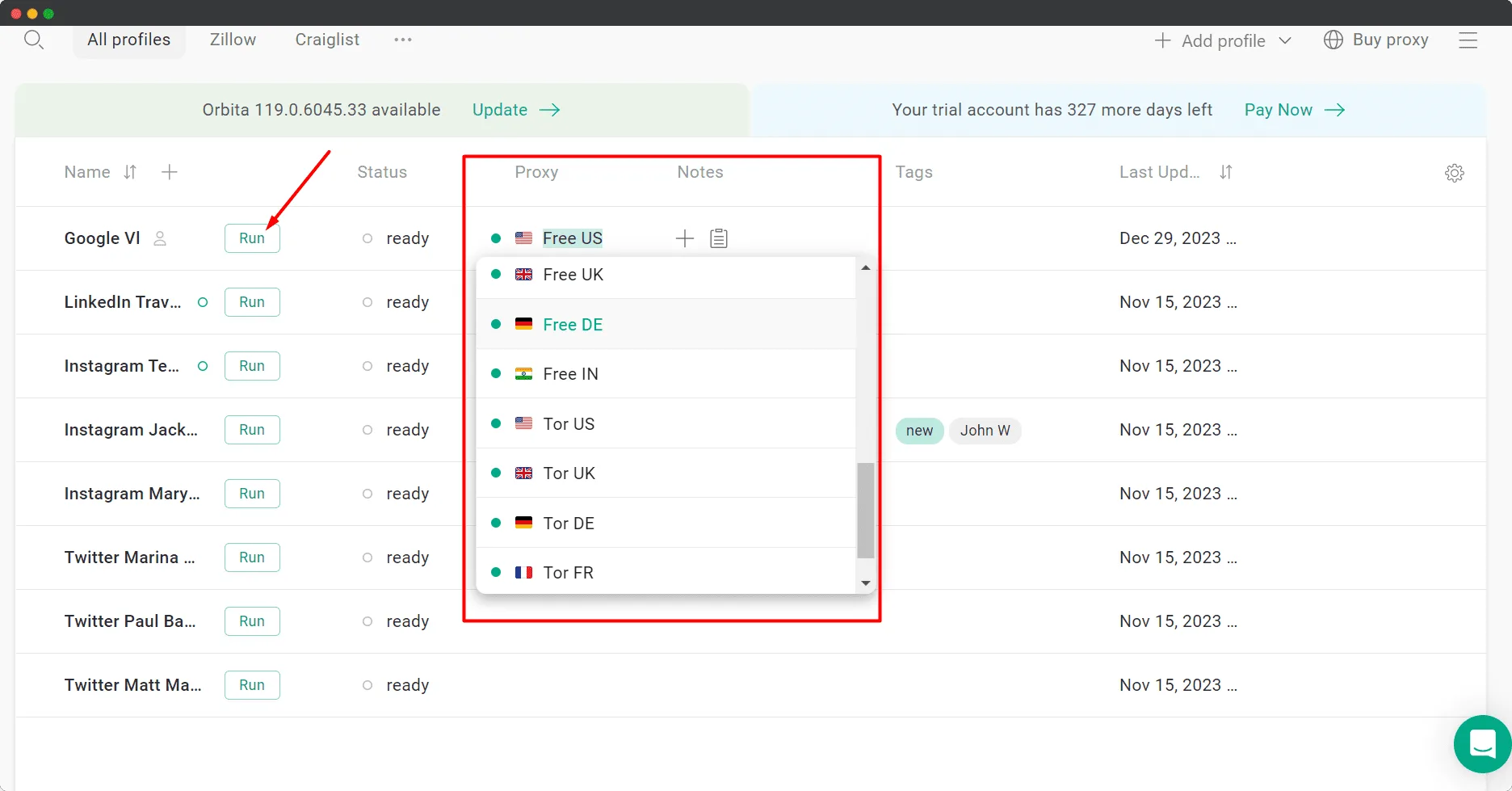Viewport: 1512px width, 791px height.
Task: Choose Tor FR proxy from list
Action: (x=666, y=572)
